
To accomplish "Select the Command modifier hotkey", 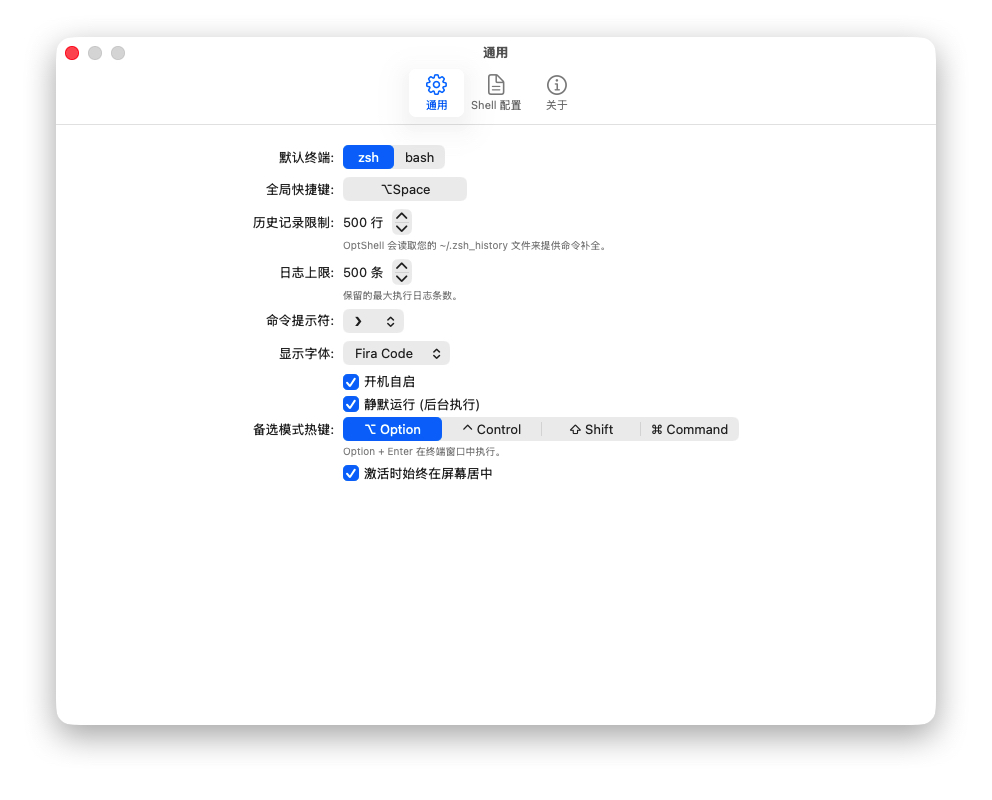I will click(690, 429).
